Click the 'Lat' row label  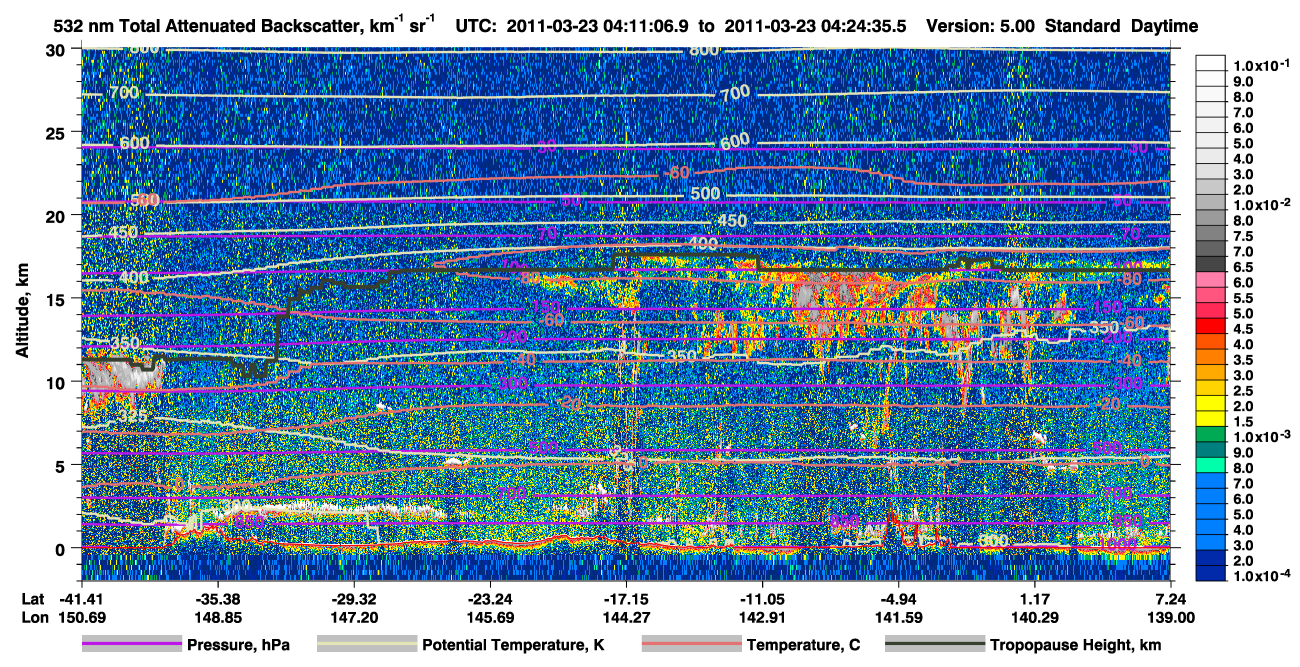pos(33,599)
